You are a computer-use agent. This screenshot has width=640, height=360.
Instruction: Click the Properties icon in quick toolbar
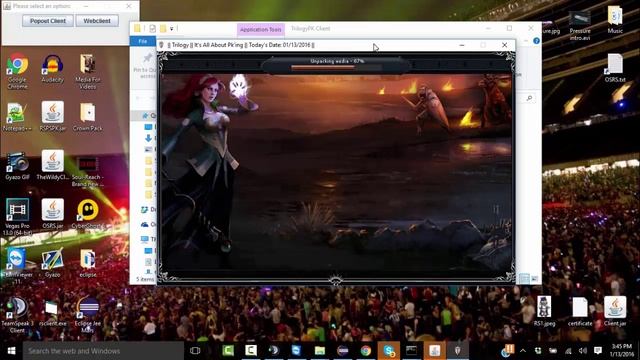pyautogui.click(x=152, y=29)
